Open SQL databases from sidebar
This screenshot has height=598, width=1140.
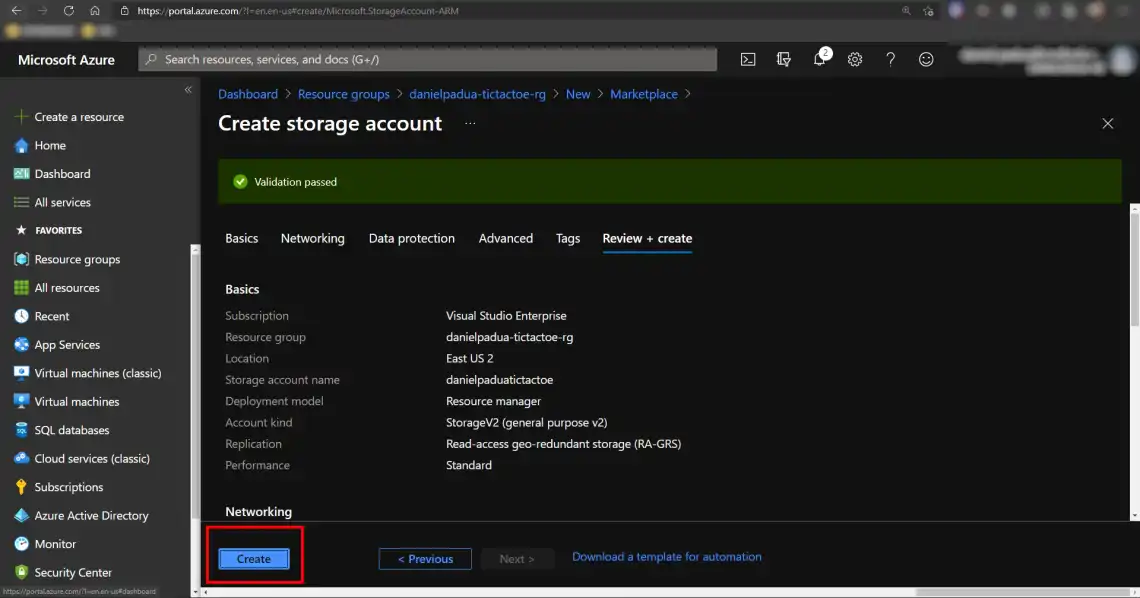(x=70, y=430)
